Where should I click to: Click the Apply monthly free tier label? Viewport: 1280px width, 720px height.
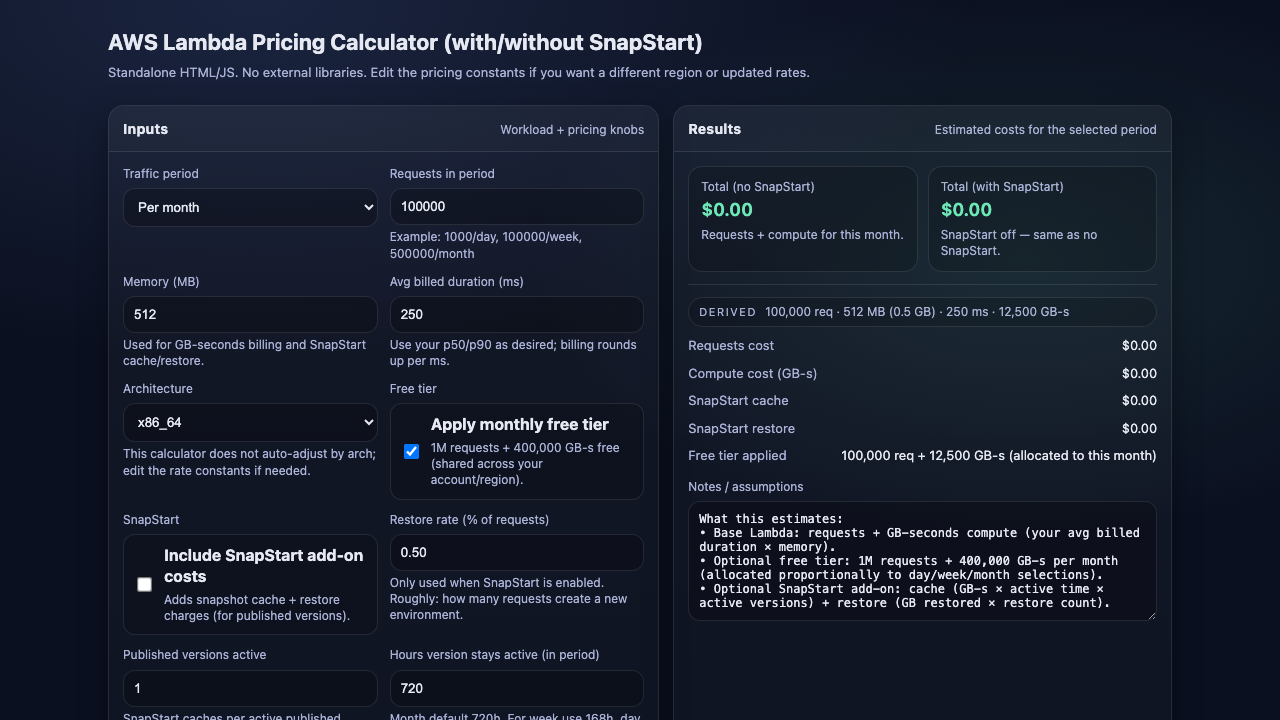click(520, 424)
